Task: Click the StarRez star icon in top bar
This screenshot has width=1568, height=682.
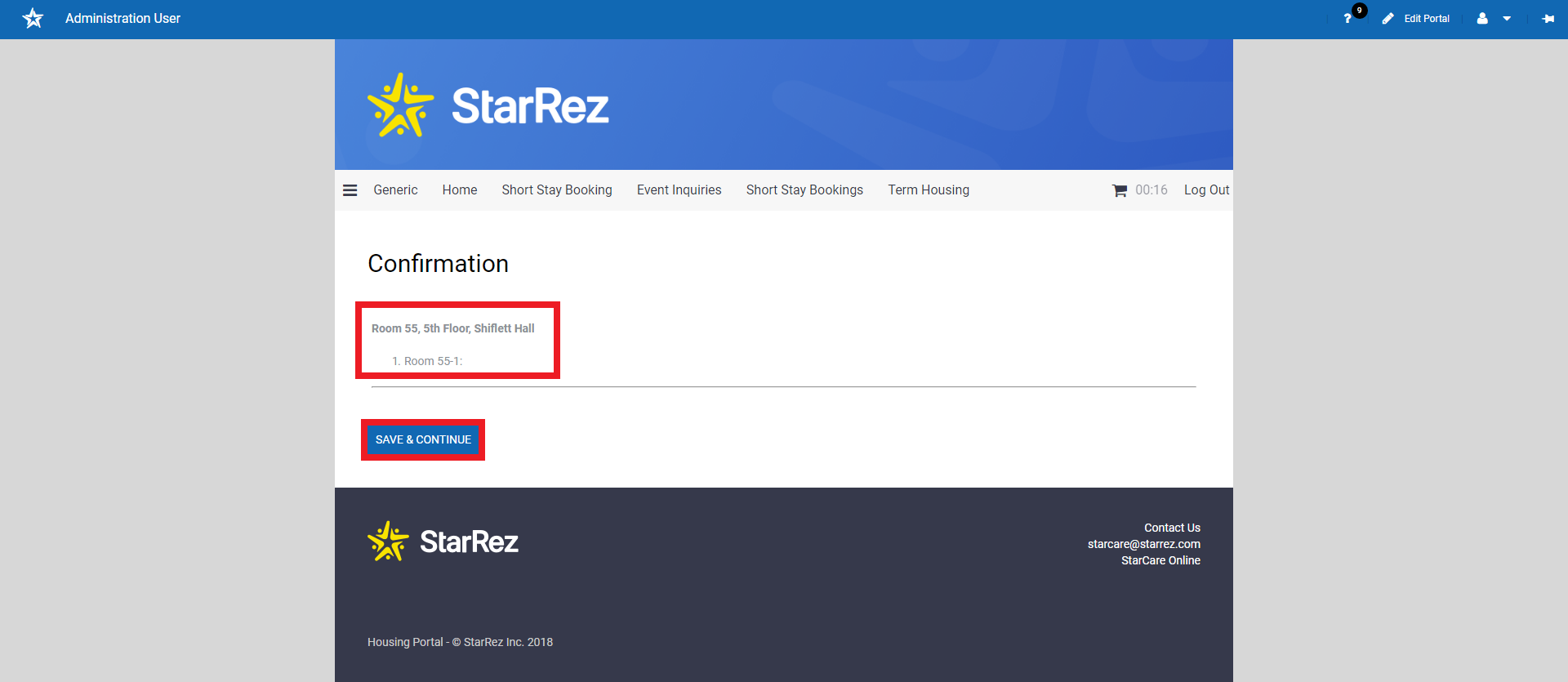Action: (x=33, y=18)
